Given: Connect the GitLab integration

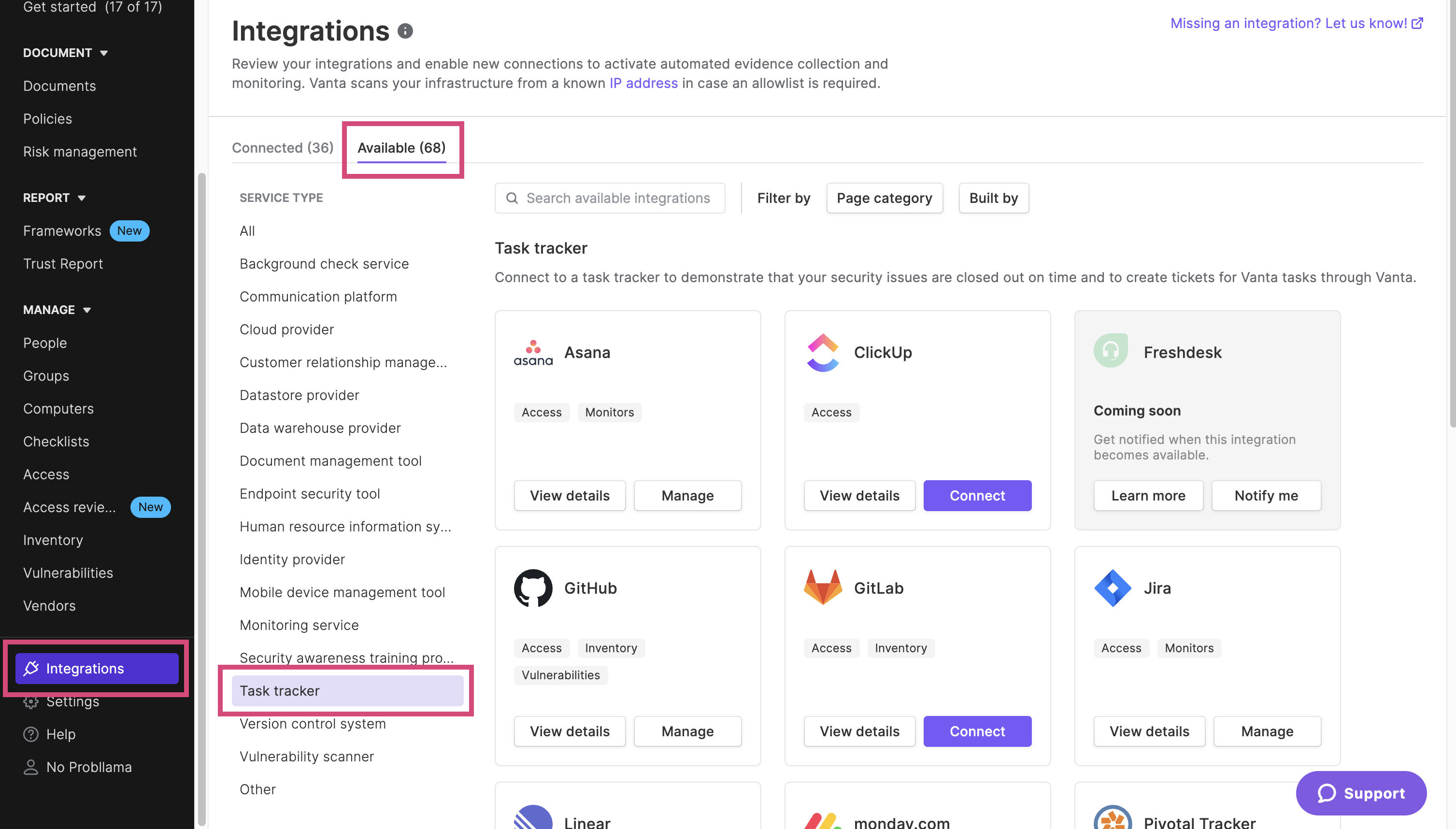Looking at the screenshot, I should (977, 731).
